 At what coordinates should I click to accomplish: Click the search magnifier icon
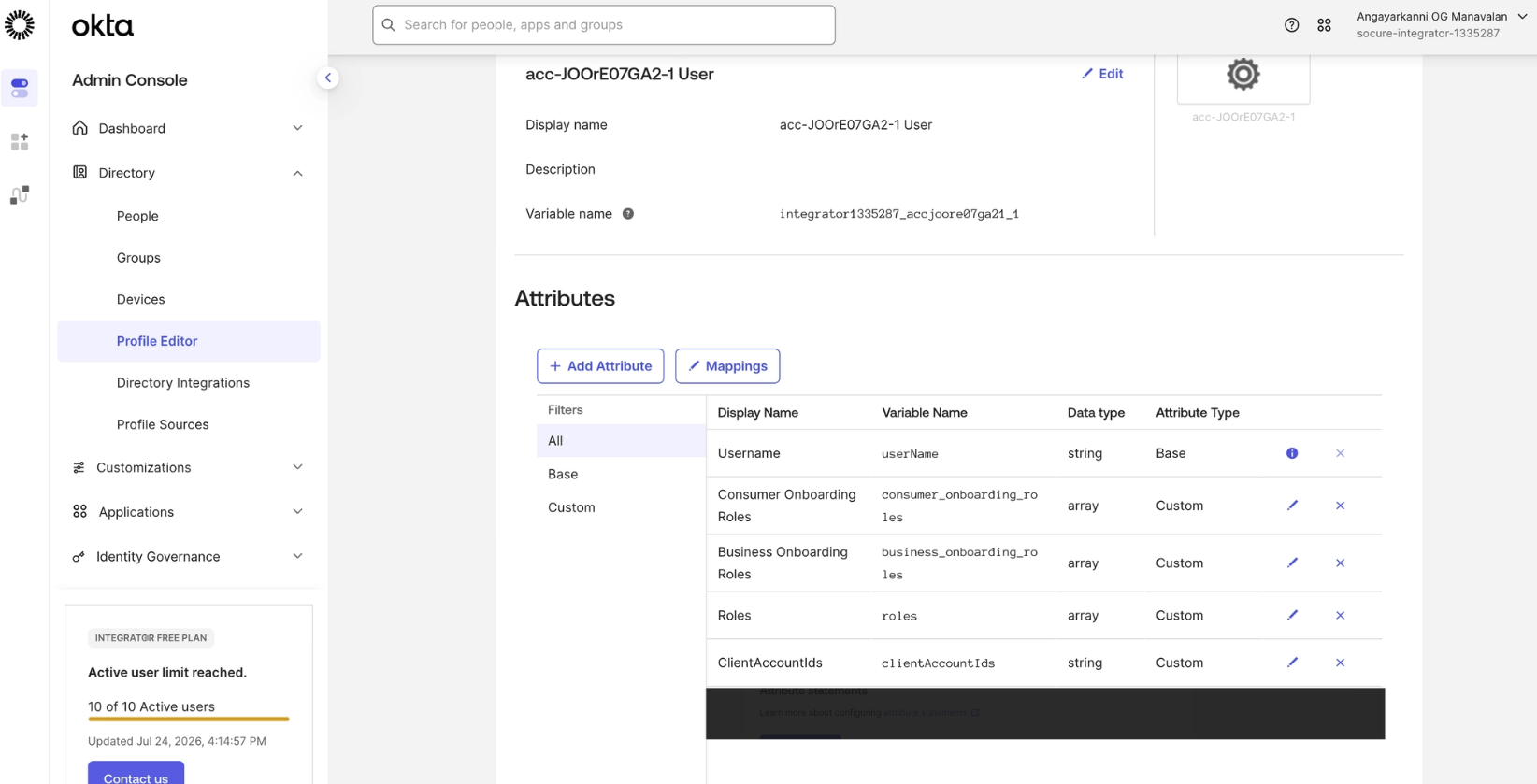point(388,25)
